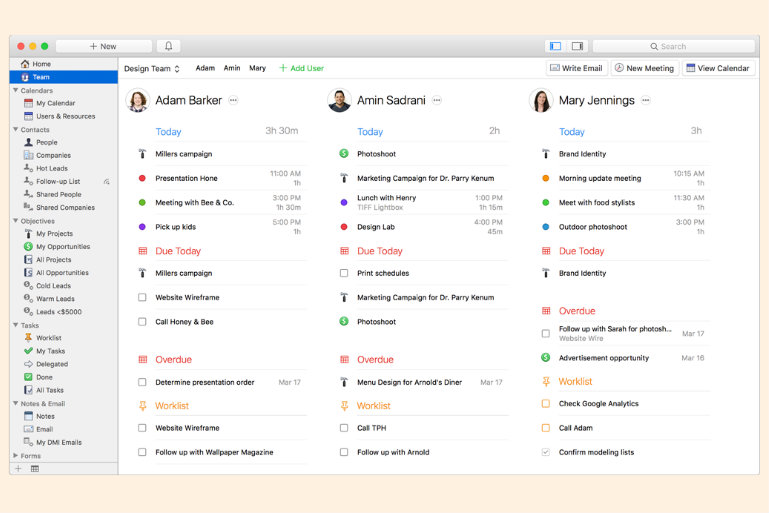
Task: Select Home in the sidebar
Action: click(x=41, y=64)
